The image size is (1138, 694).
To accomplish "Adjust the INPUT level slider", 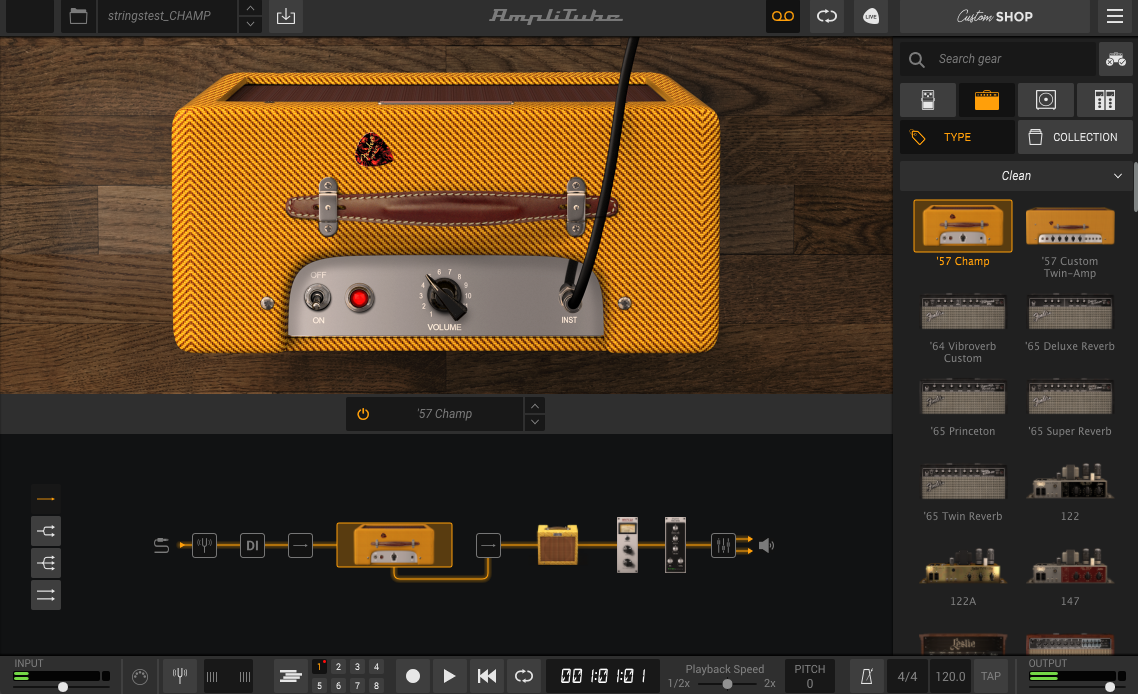I will click(63, 686).
